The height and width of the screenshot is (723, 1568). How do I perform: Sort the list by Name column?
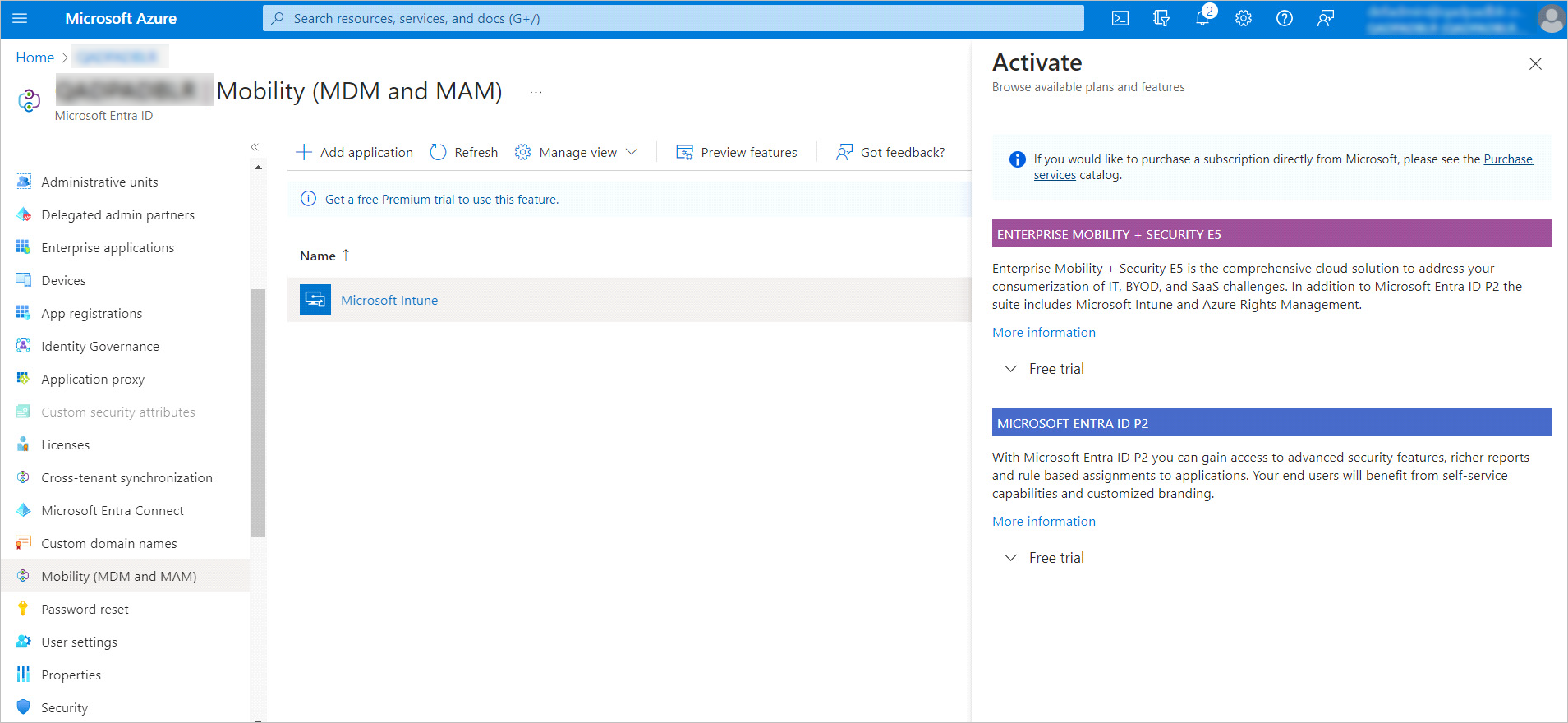318,256
